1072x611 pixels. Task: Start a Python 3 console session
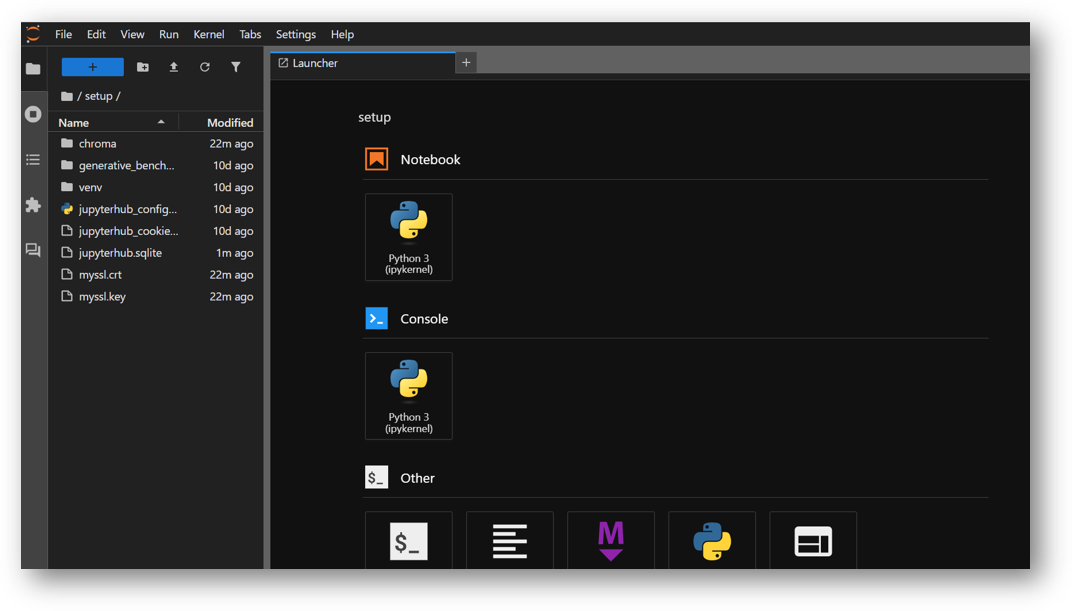coord(408,396)
